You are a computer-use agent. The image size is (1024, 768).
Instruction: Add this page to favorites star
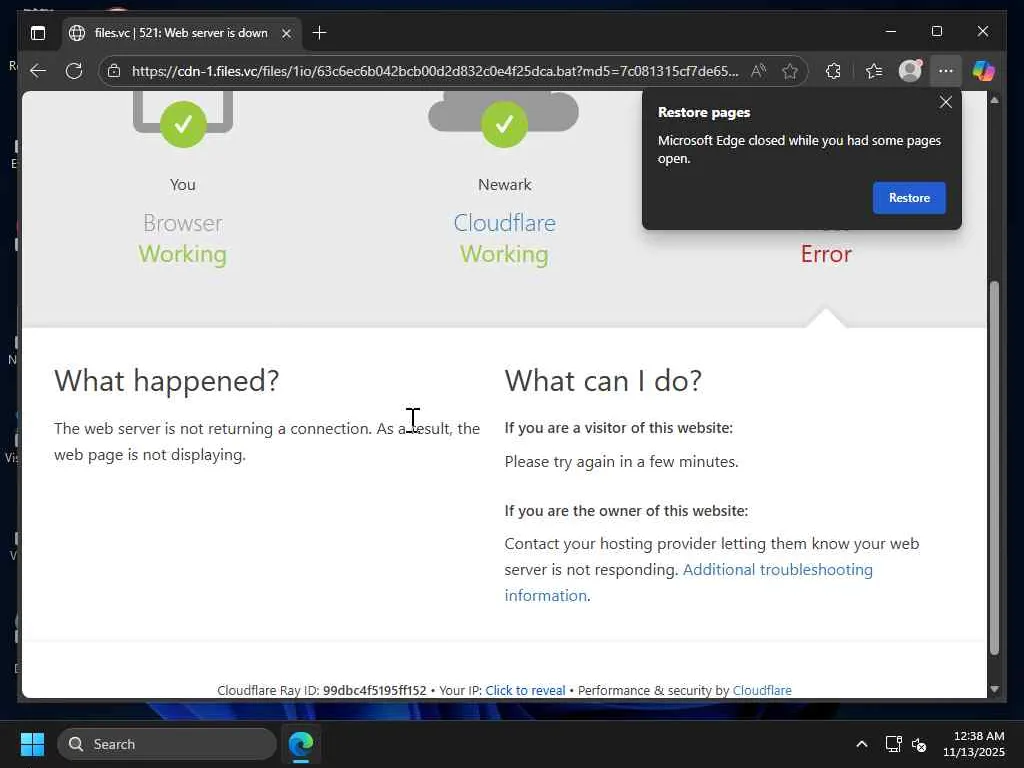790,71
